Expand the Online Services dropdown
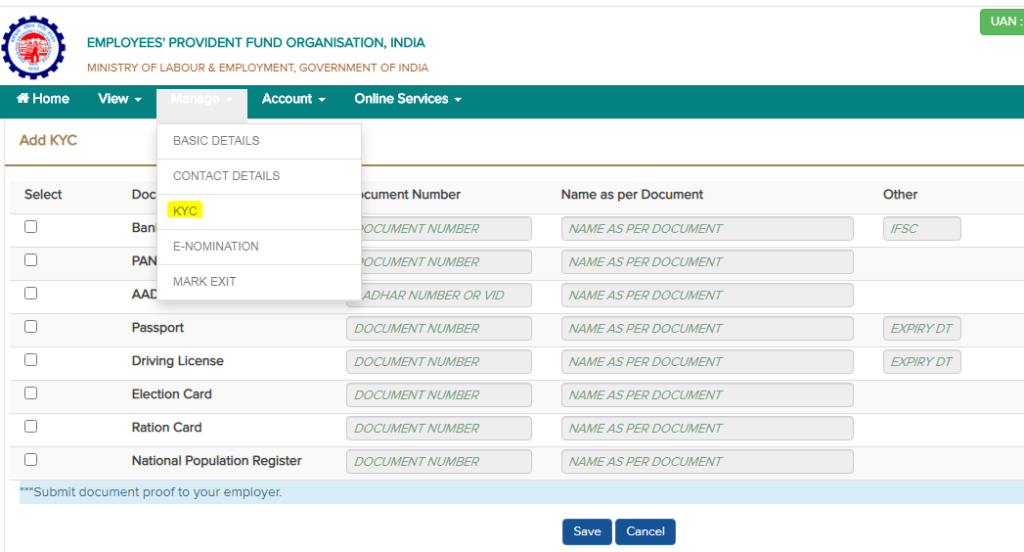Viewport: 1024px width, 552px height. tap(408, 99)
